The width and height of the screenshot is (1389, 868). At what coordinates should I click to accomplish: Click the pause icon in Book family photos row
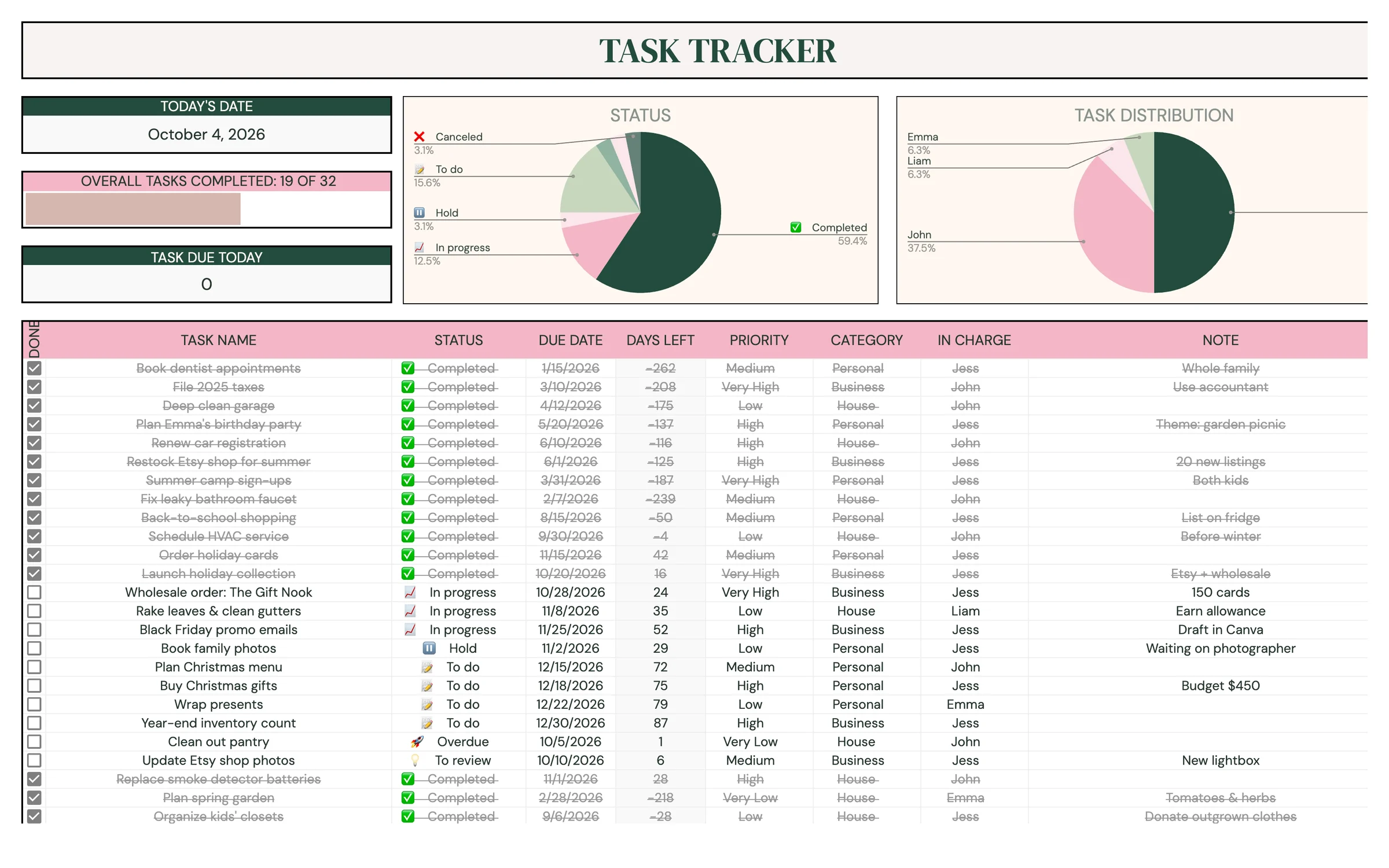(x=429, y=648)
